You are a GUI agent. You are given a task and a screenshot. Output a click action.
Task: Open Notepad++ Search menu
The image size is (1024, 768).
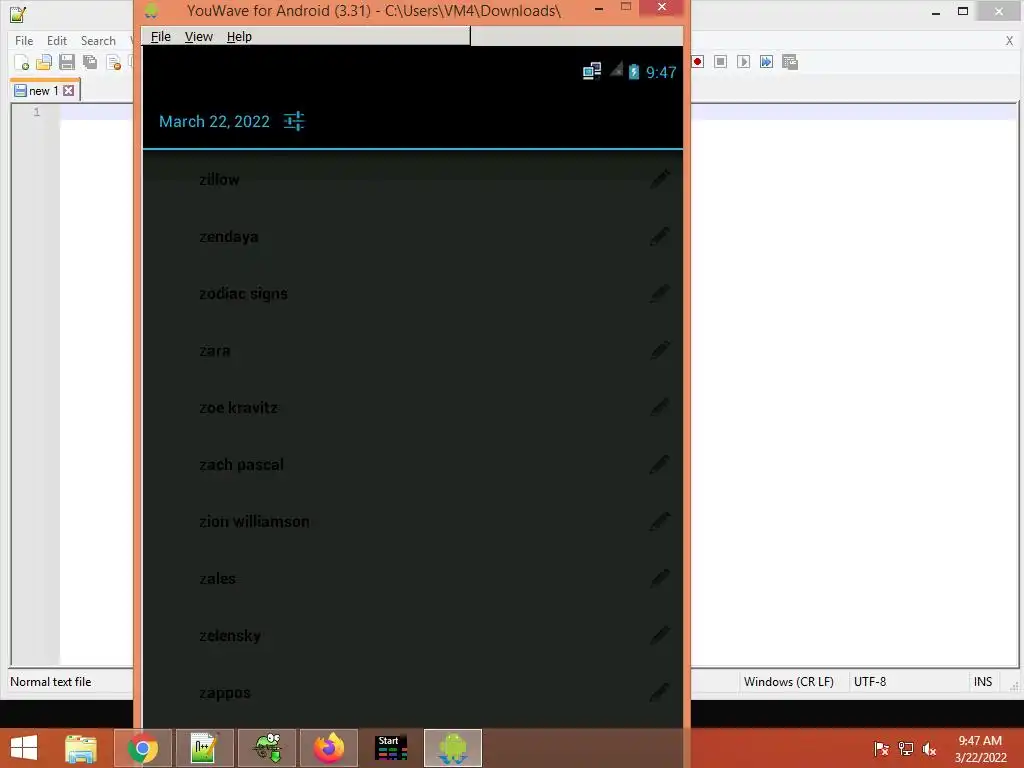tap(98, 40)
